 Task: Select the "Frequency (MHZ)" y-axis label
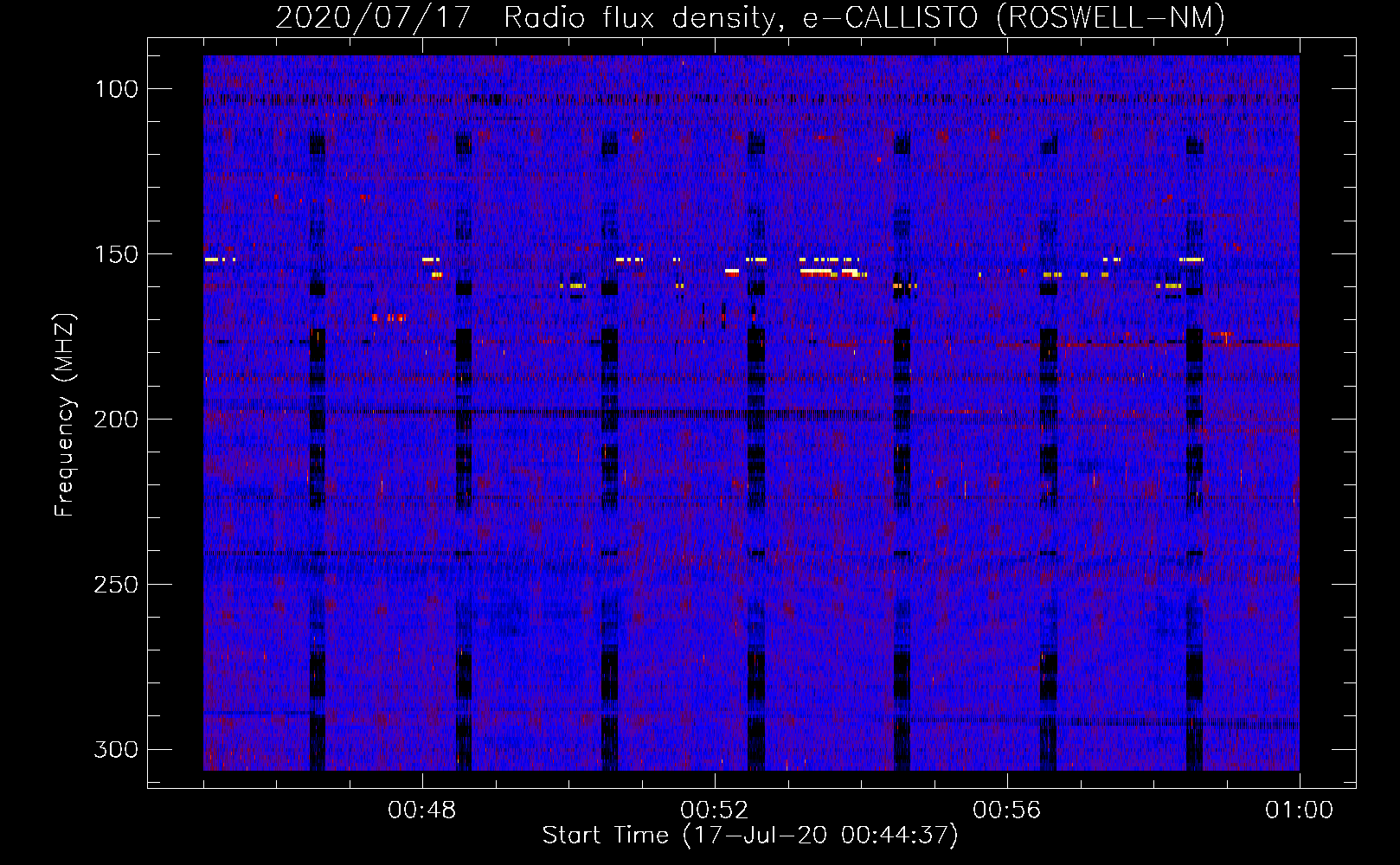(x=65, y=414)
